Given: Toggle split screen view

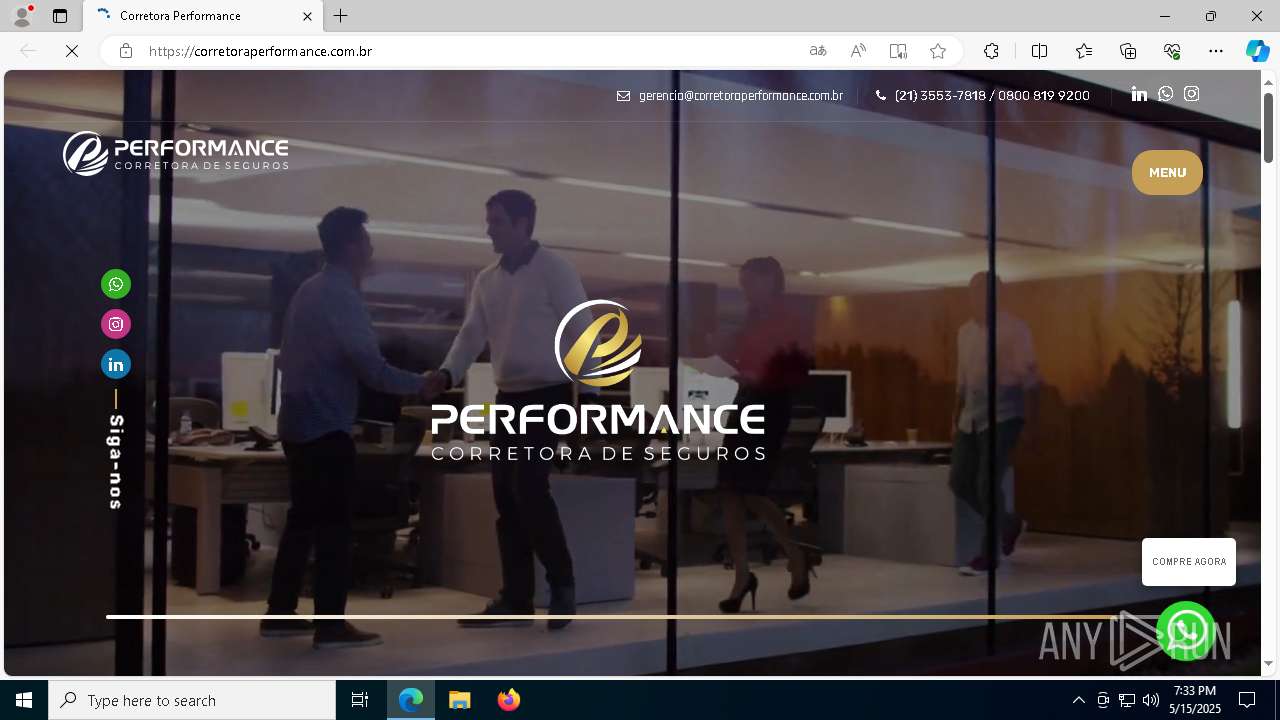Looking at the screenshot, I should tap(1039, 51).
